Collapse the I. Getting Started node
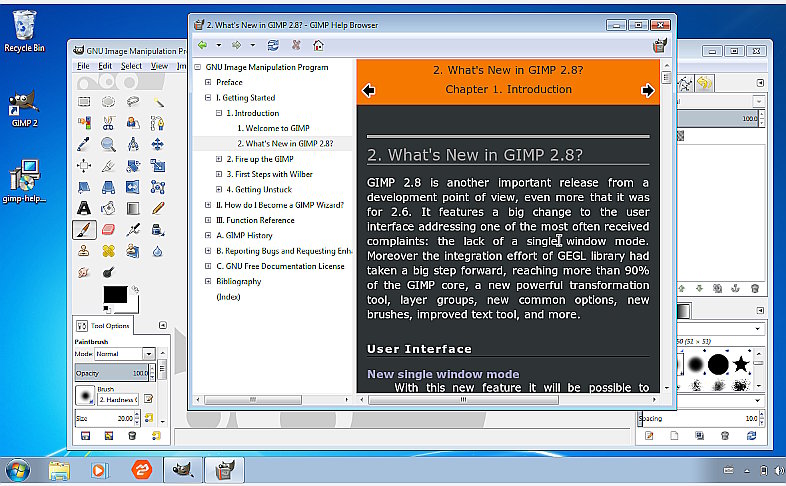 click(208, 98)
